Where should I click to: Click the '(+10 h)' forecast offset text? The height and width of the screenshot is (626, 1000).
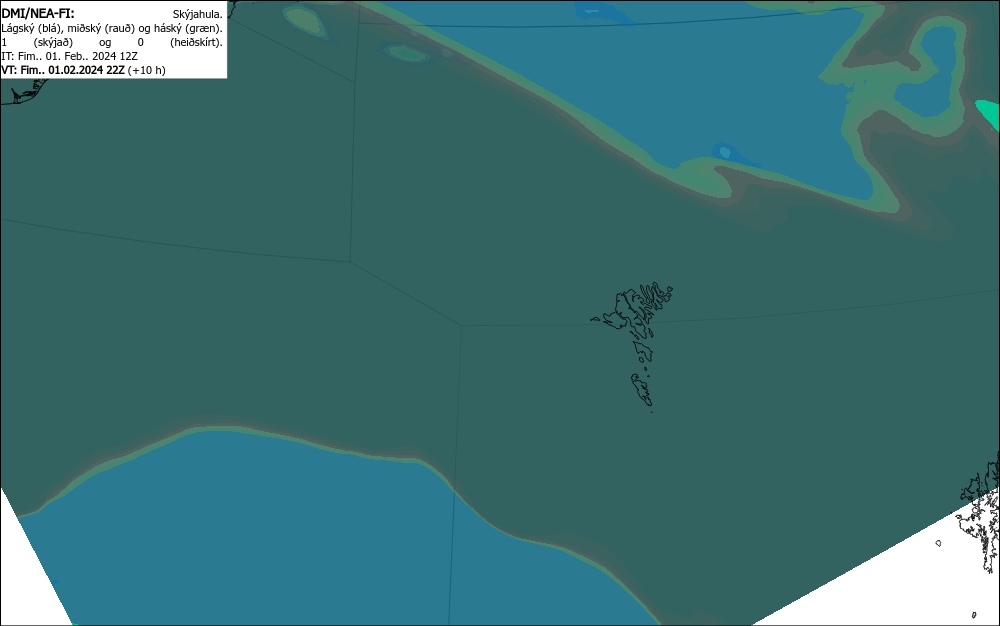tap(147, 70)
